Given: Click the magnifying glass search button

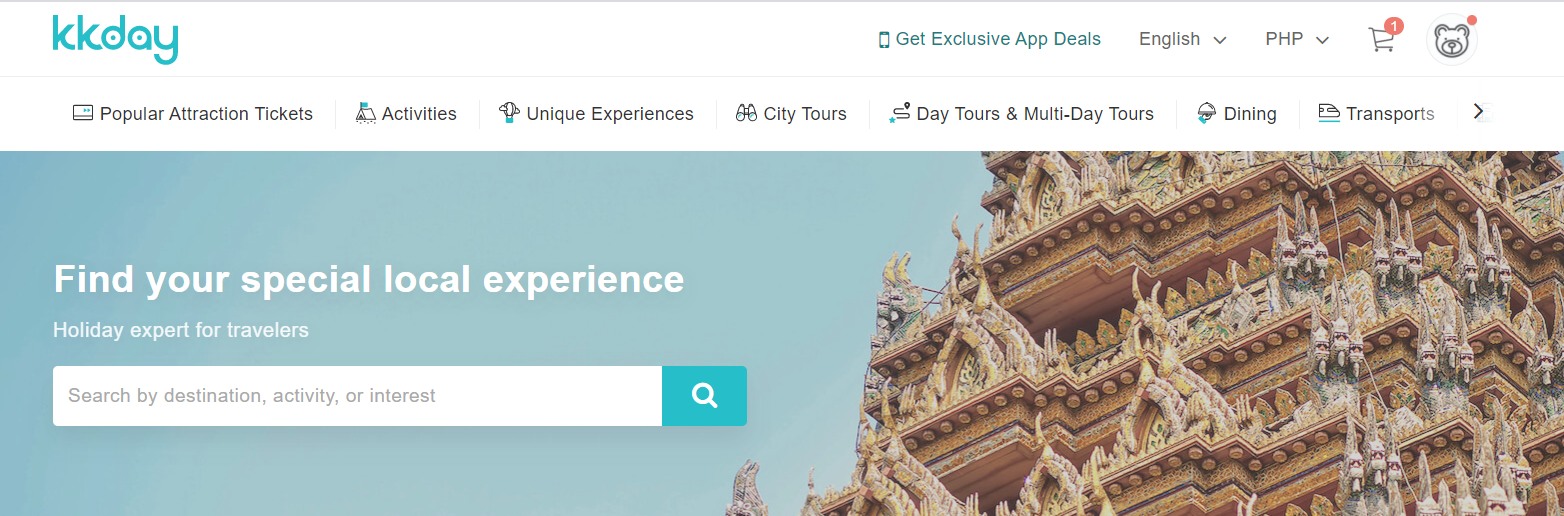Looking at the screenshot, I should click(704, 396).
